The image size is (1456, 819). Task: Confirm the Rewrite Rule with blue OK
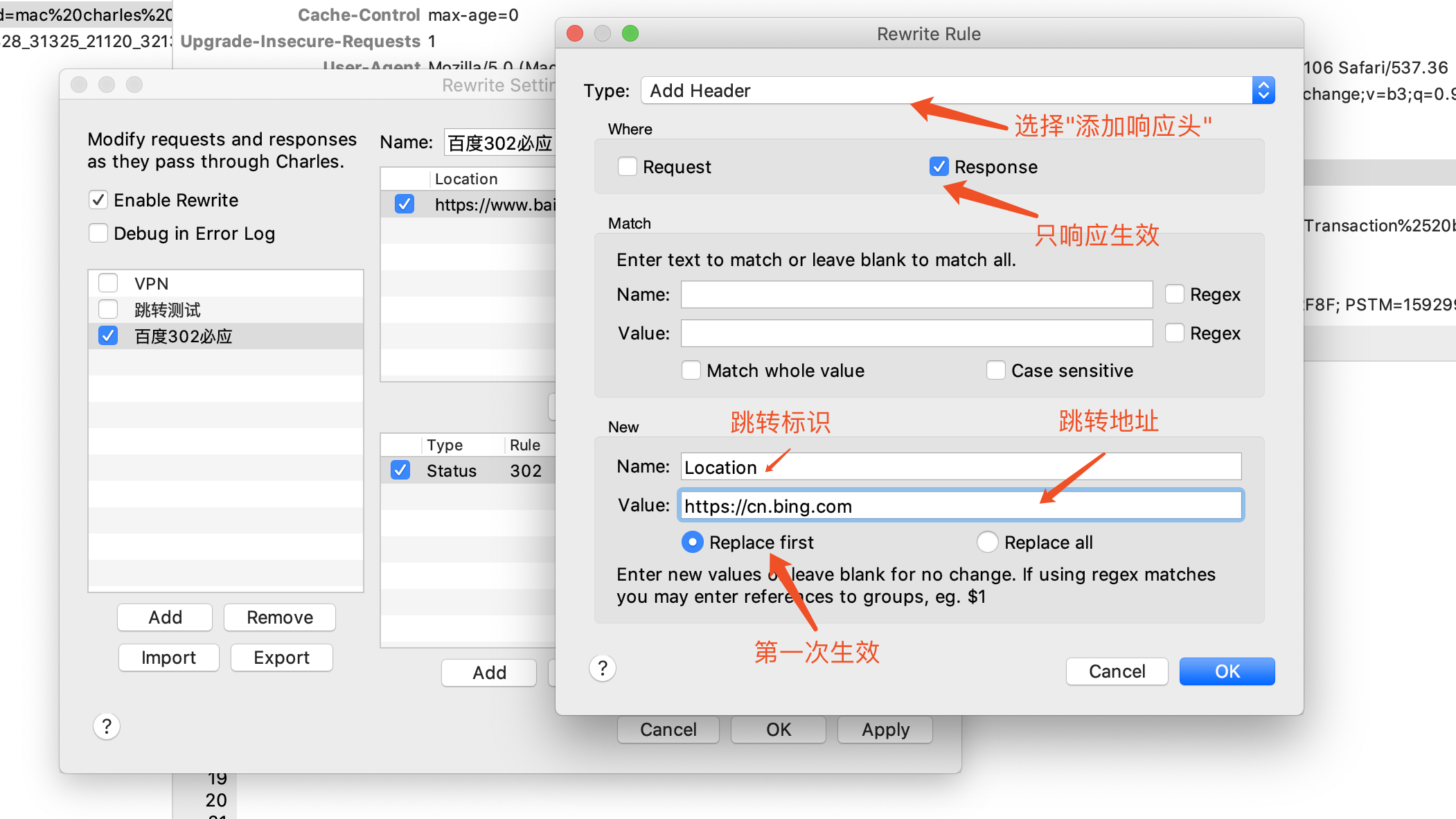point(1227,671)
